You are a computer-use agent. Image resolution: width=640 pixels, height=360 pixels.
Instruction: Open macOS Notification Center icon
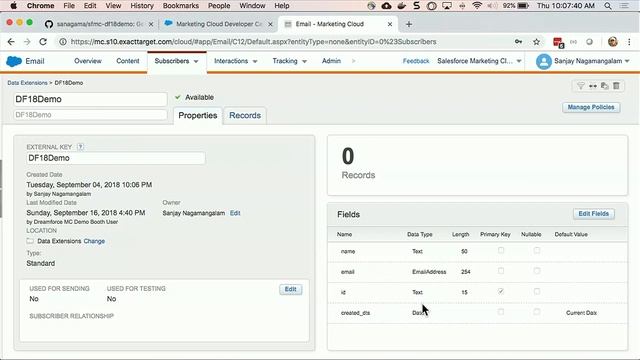click(x=624, y=6)
